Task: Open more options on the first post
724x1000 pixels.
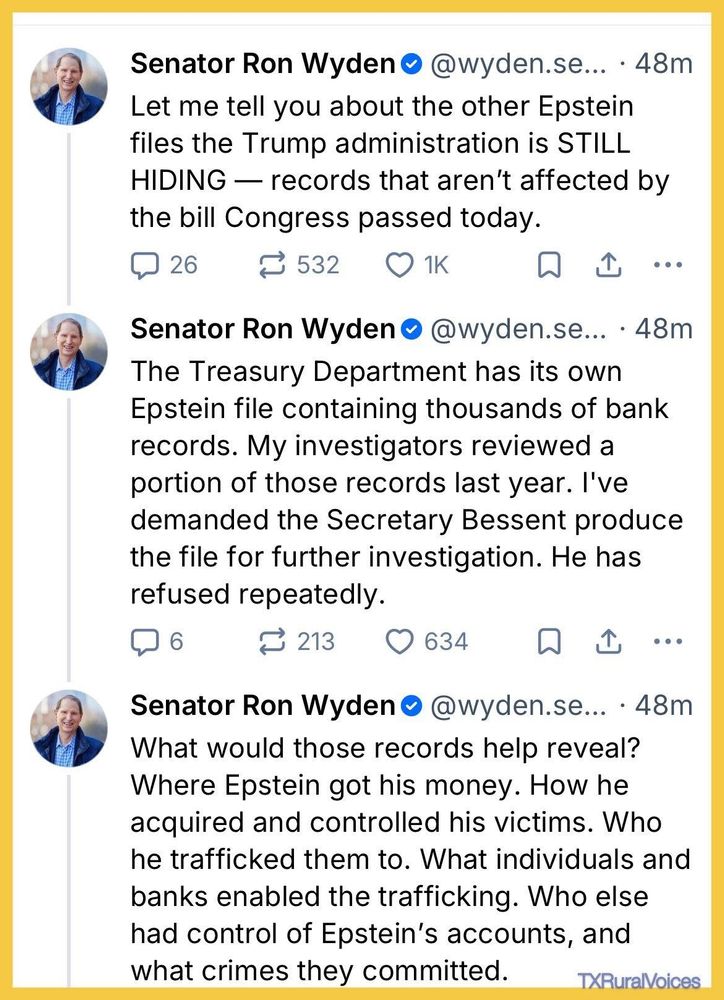Action: pyautogui.click(x=667, y=265)
